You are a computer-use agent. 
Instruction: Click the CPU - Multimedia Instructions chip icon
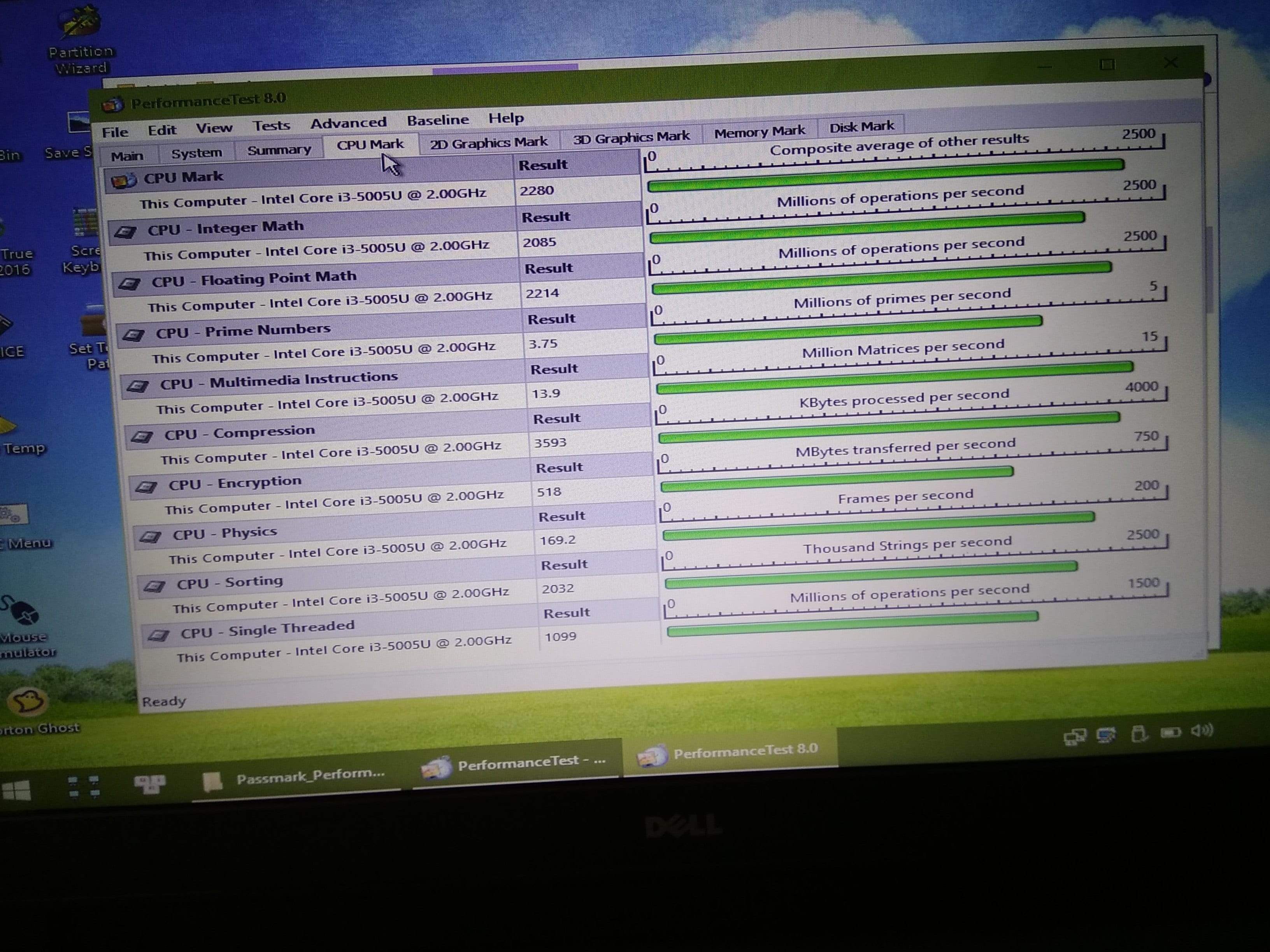point(137,386)
